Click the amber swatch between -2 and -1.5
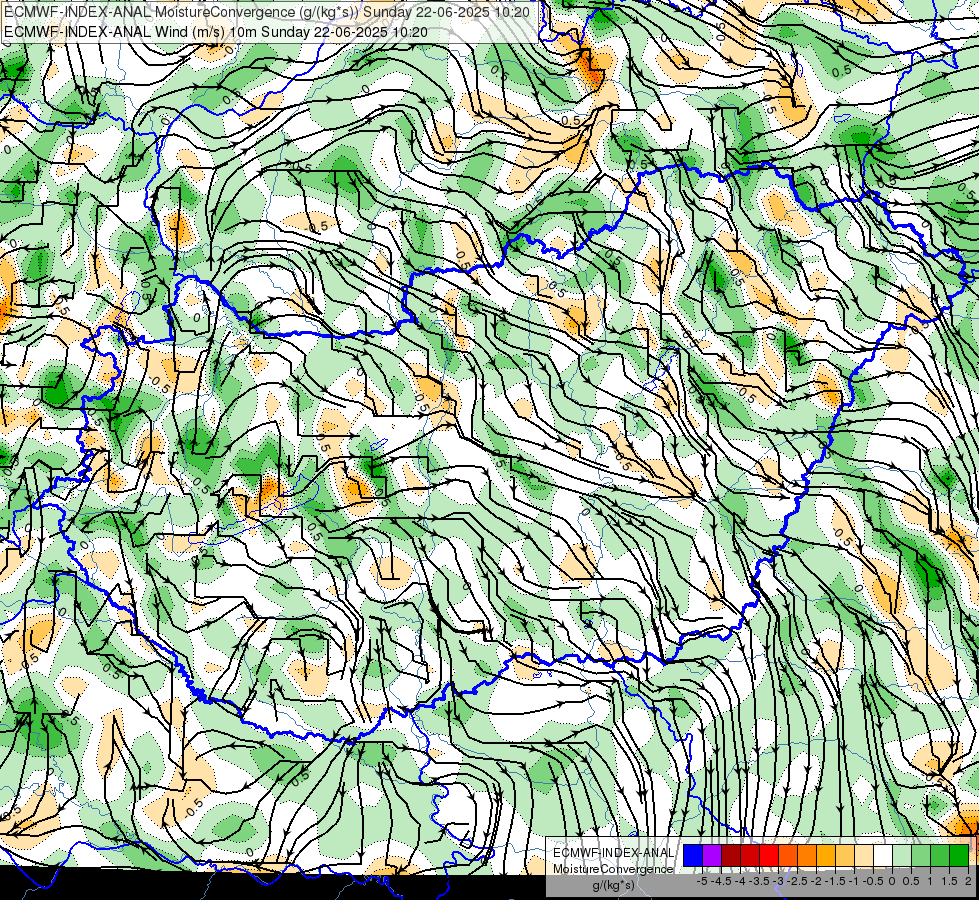The height and width of the screenshot is (900, 979). pos(826,855)
